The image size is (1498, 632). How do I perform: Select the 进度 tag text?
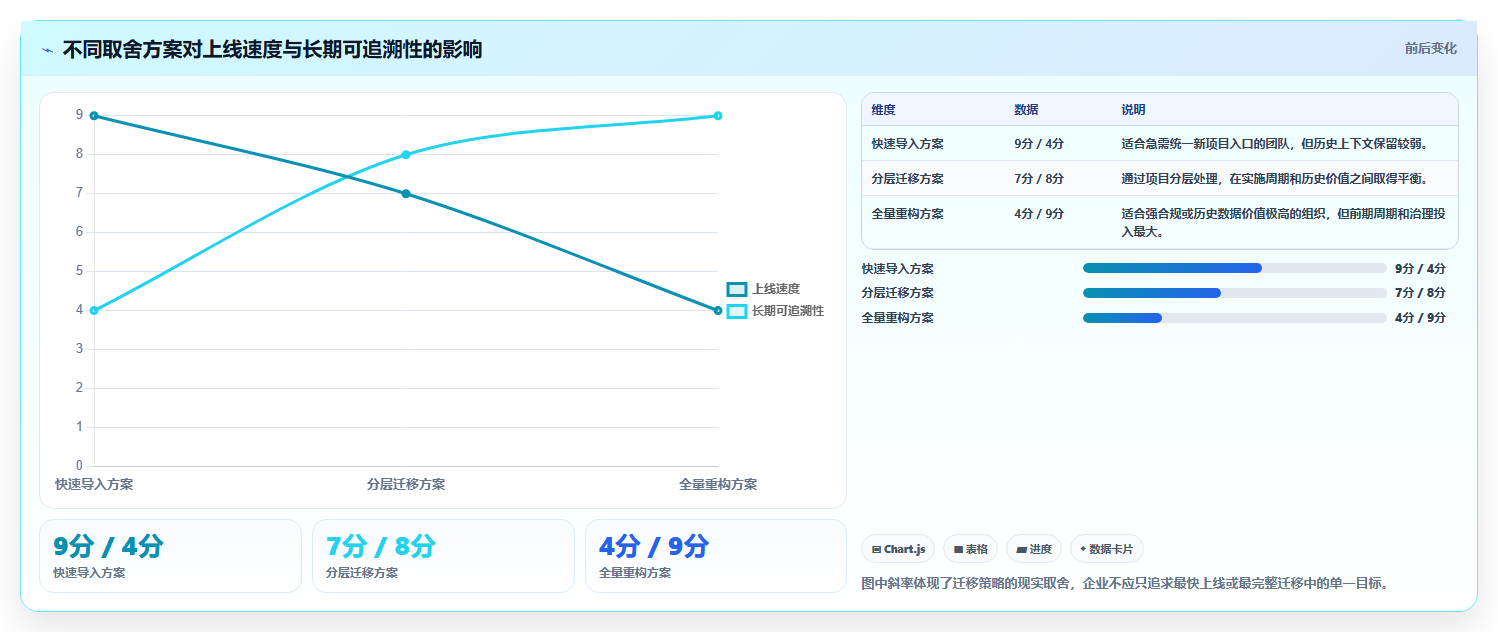pos(1040,549)
